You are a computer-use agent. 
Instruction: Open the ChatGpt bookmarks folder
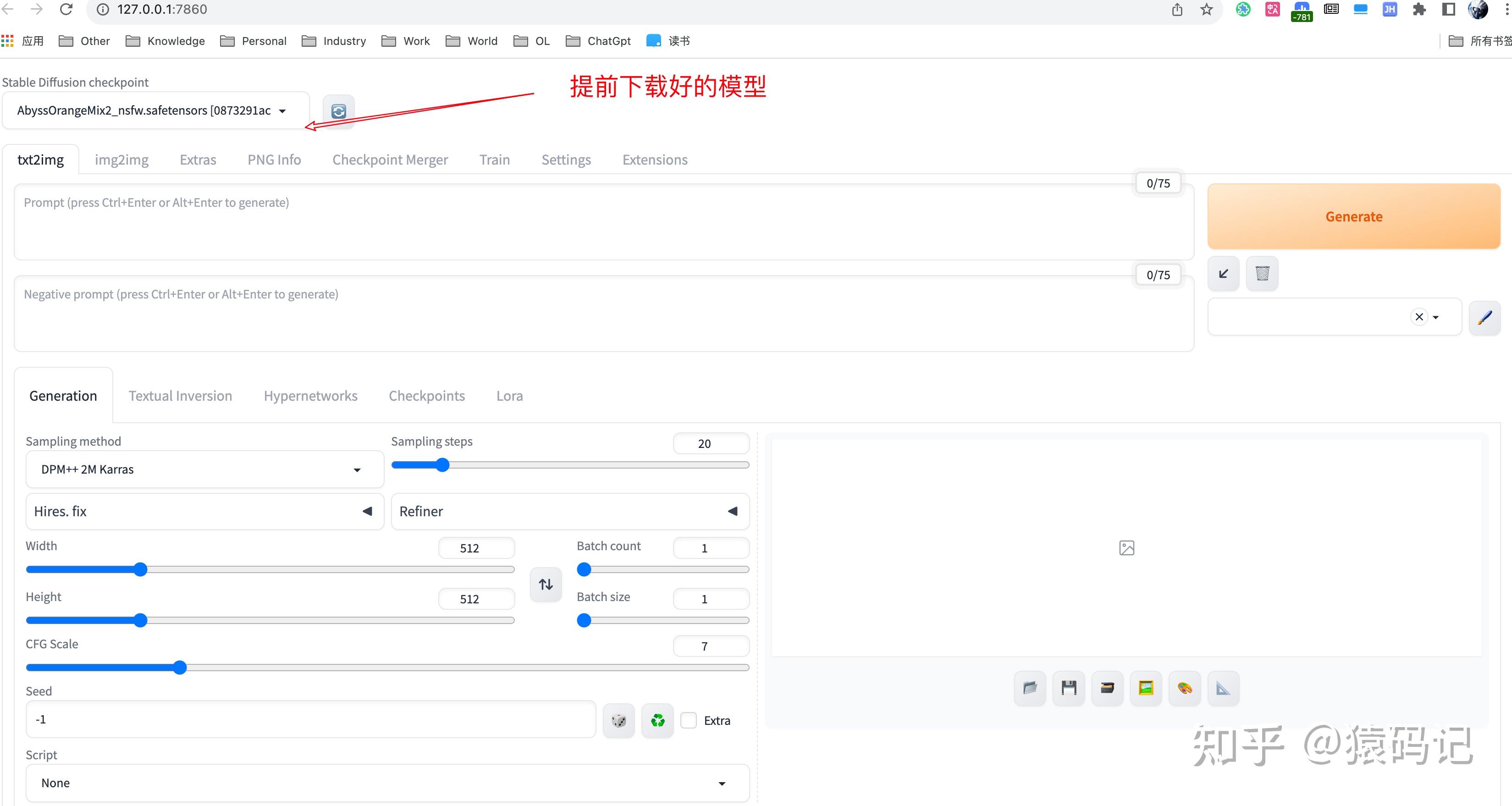pos(598,41)
